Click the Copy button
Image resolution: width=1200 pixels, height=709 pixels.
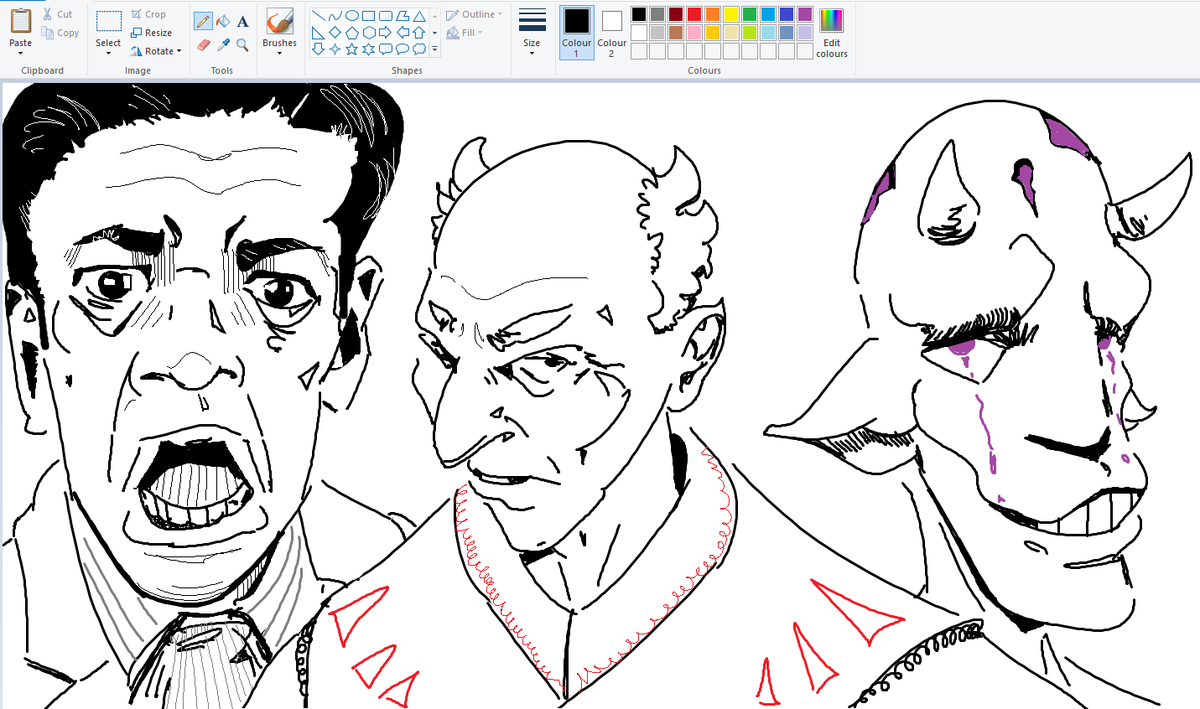pos(60,33)
